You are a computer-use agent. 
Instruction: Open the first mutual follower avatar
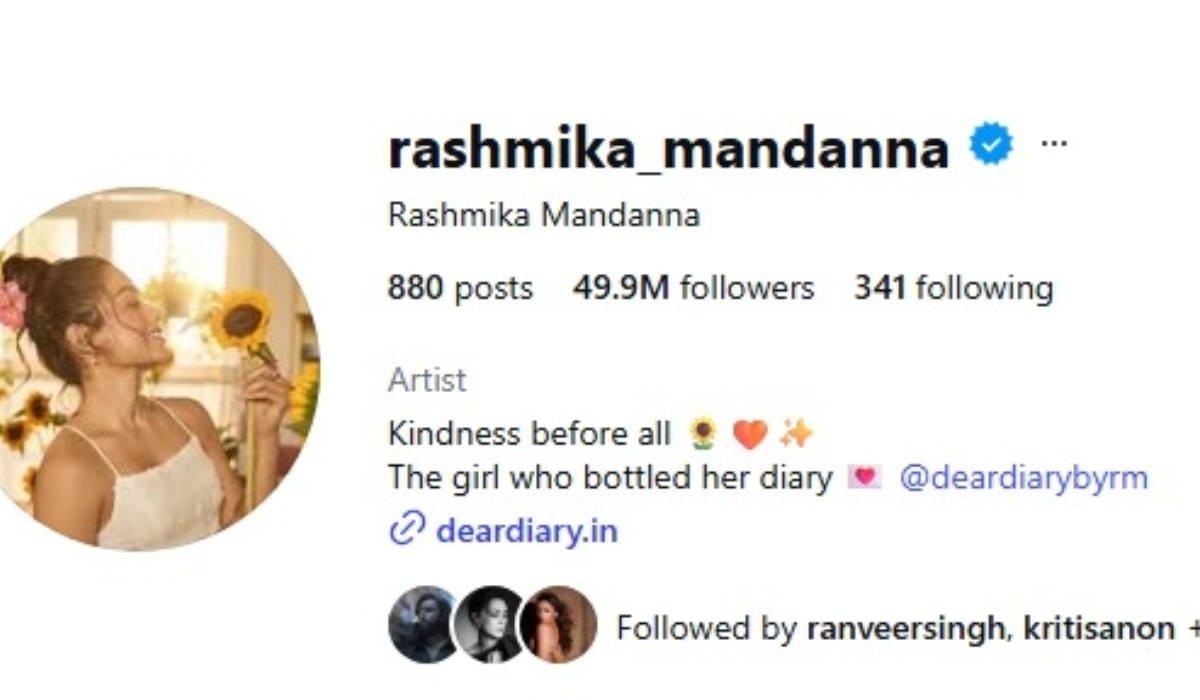pyautogui.click(x=425, y=625)
